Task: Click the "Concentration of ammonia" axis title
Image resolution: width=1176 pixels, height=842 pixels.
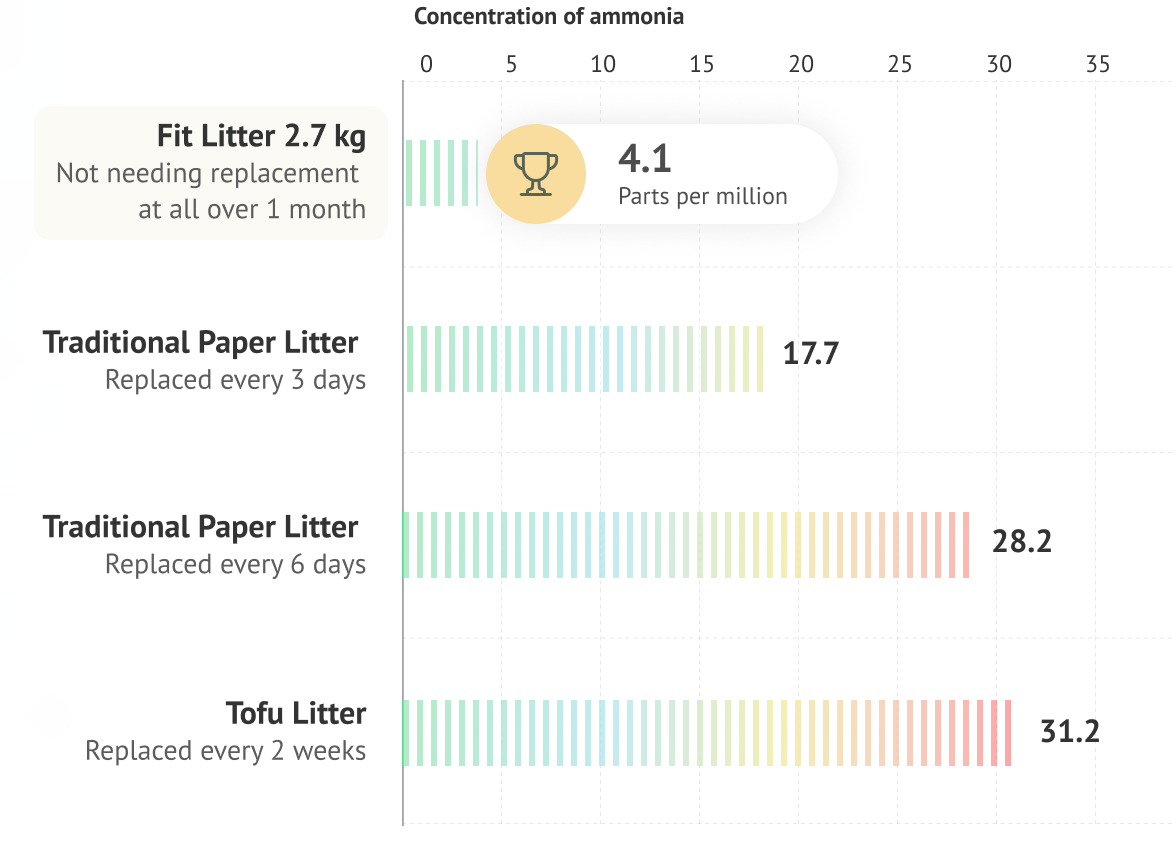Action: [549, 16]
